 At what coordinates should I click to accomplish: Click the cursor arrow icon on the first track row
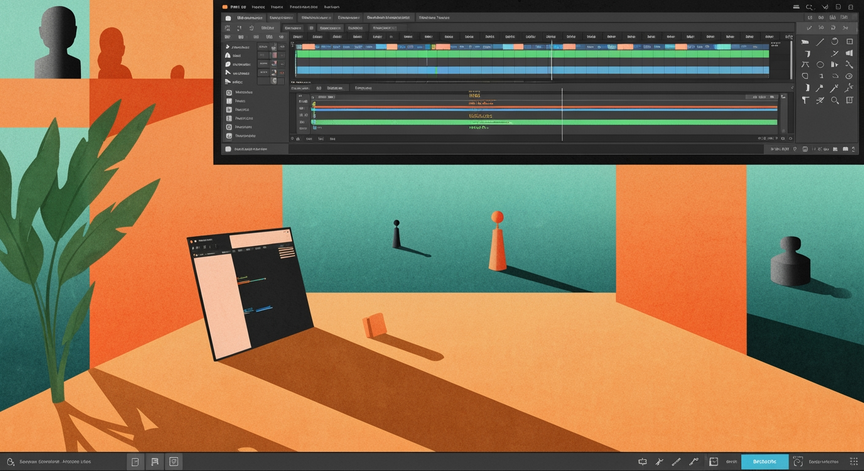[227, 47]
